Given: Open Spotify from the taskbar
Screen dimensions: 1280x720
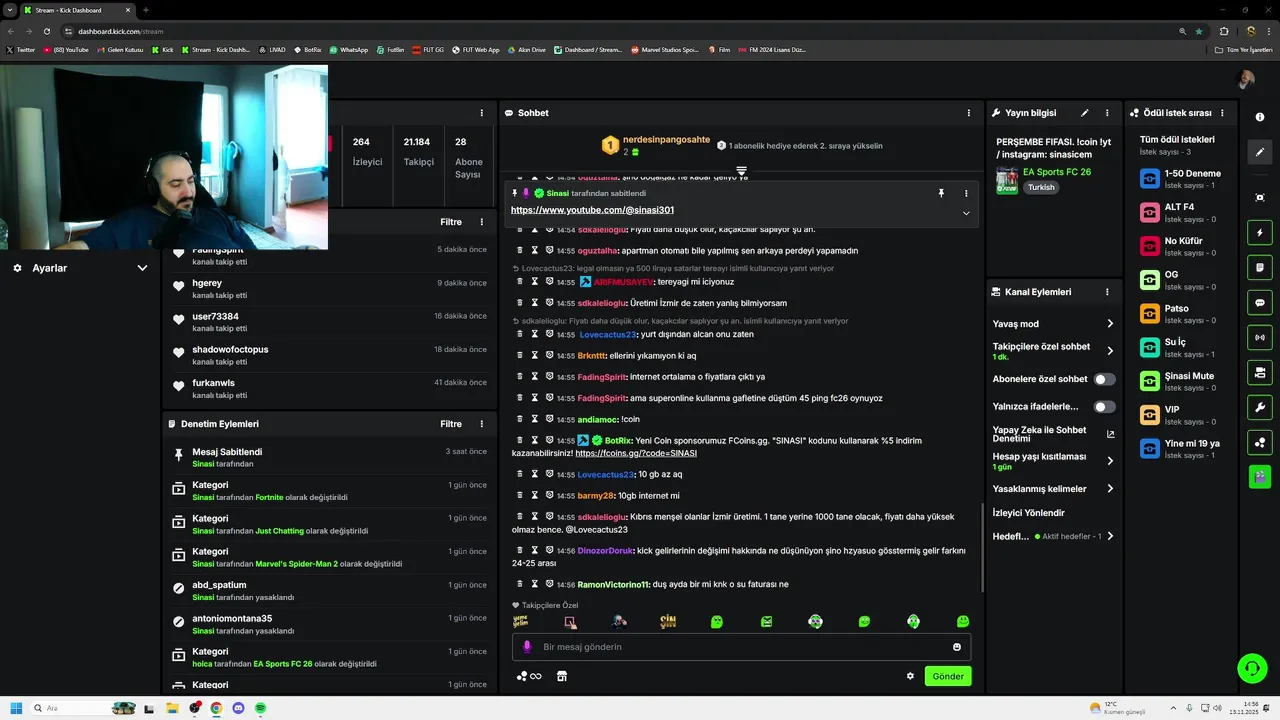Looking at the screenshot, I should (x=260, y=708).
